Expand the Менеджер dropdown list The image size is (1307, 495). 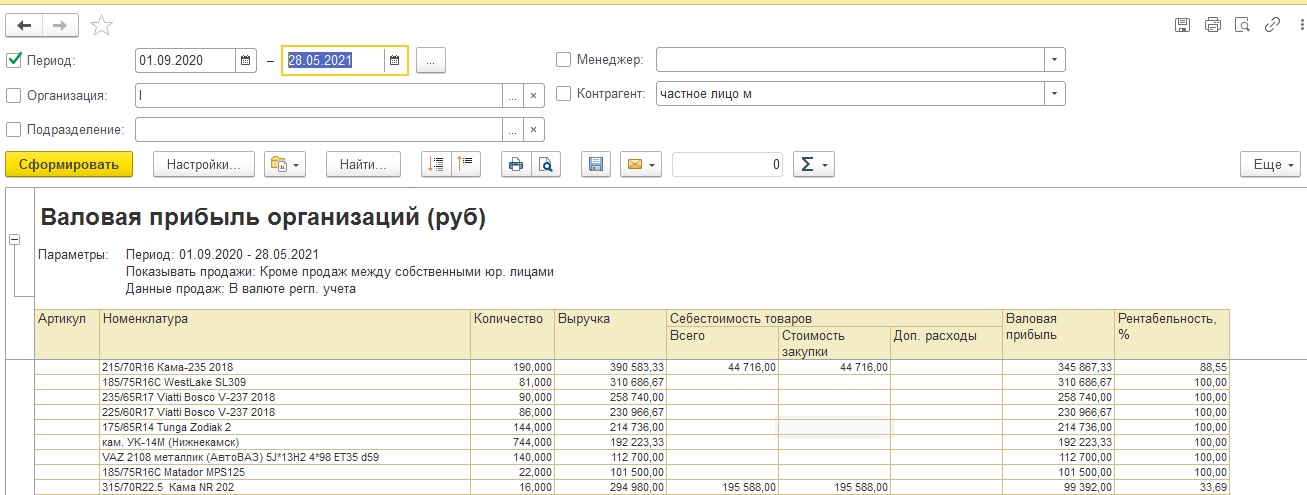(1054, 60)
